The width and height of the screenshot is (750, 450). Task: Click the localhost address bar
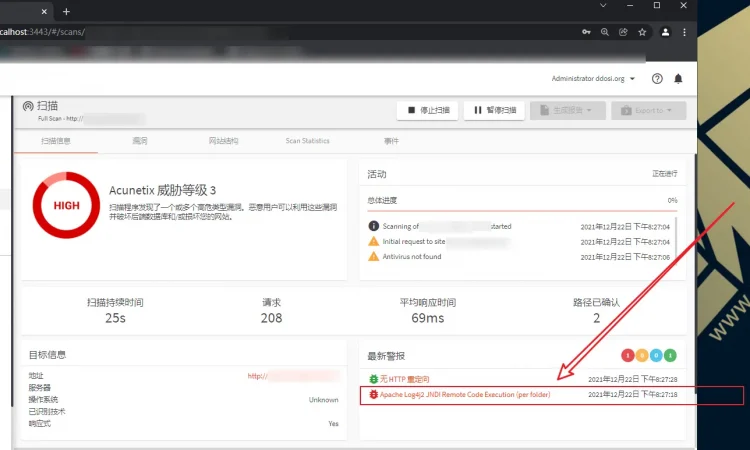(287, 32)
